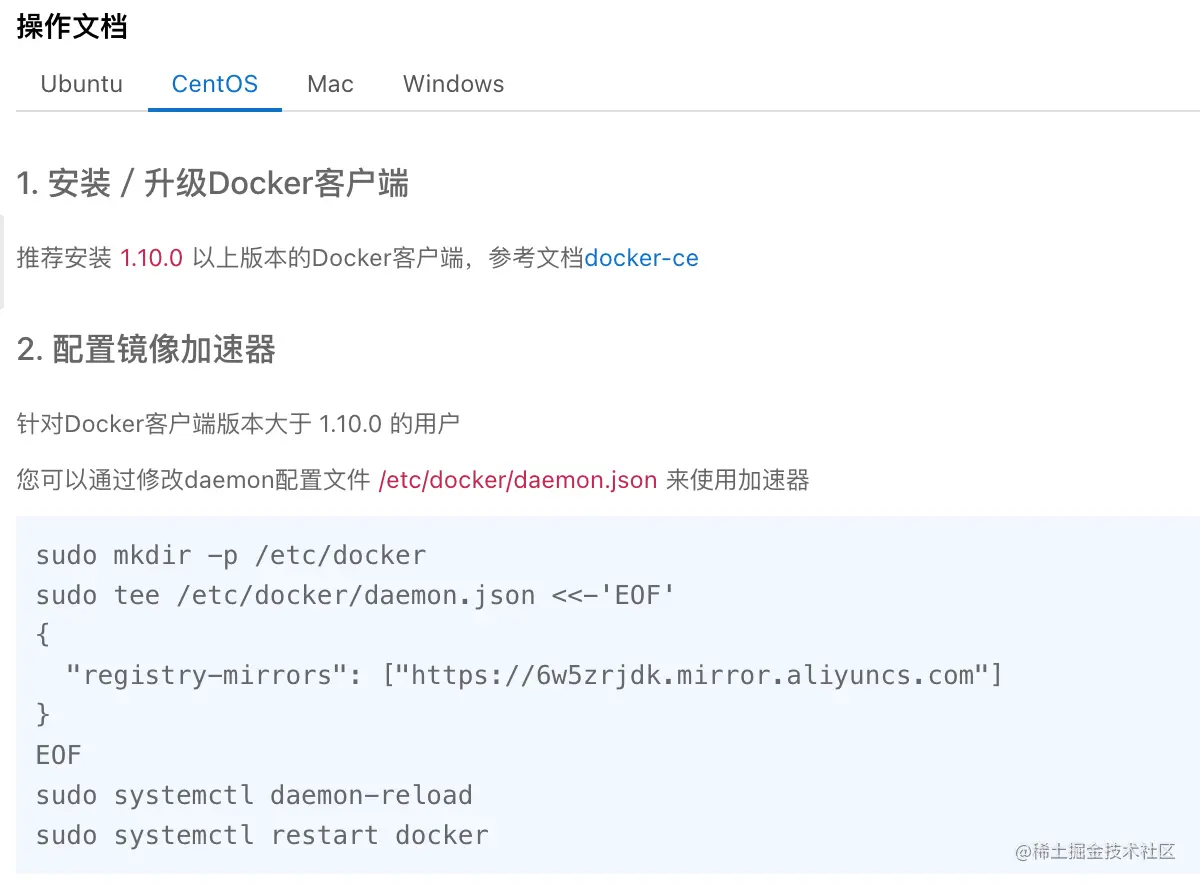Switch to the Windows tab
Viewport: 1200px width, 886px height.
click(453, 84)
